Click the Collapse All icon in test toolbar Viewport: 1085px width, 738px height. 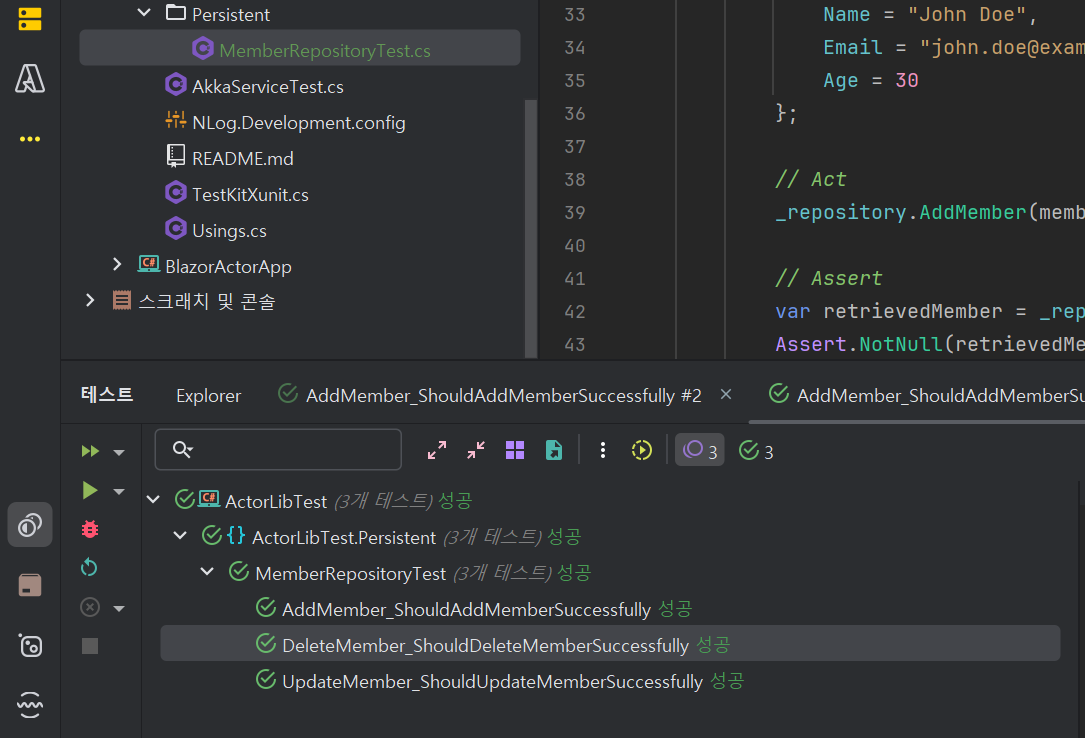[x=476, y=450]
